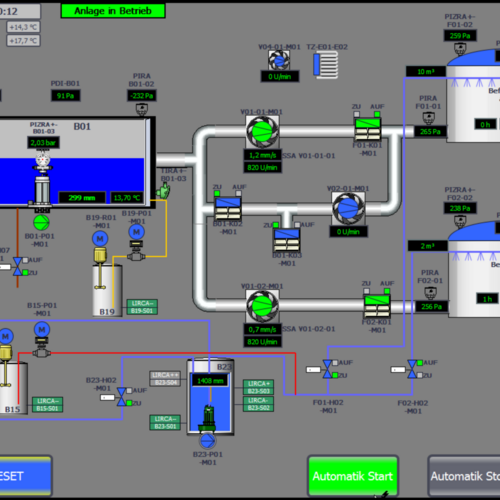Click the 299 mm level readout in B01

pos(82,198)
